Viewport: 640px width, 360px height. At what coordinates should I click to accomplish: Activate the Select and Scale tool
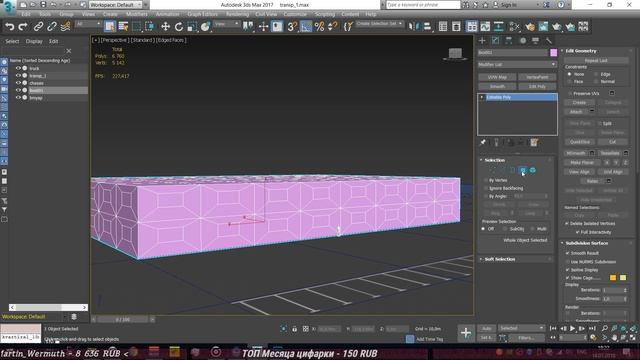tap(192, 27)
